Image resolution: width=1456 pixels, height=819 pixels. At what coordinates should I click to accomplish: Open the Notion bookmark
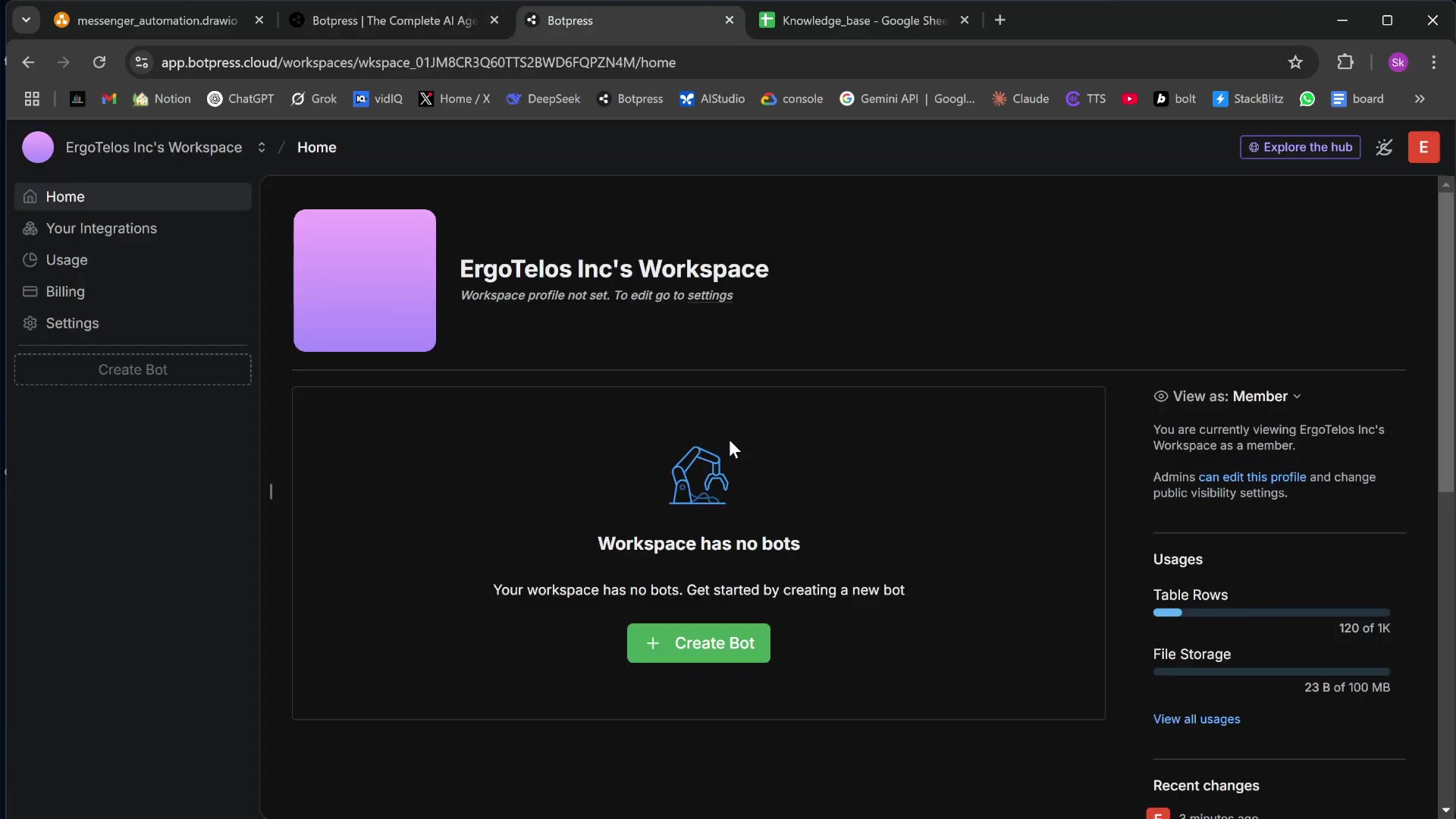[x=162, y=99]
